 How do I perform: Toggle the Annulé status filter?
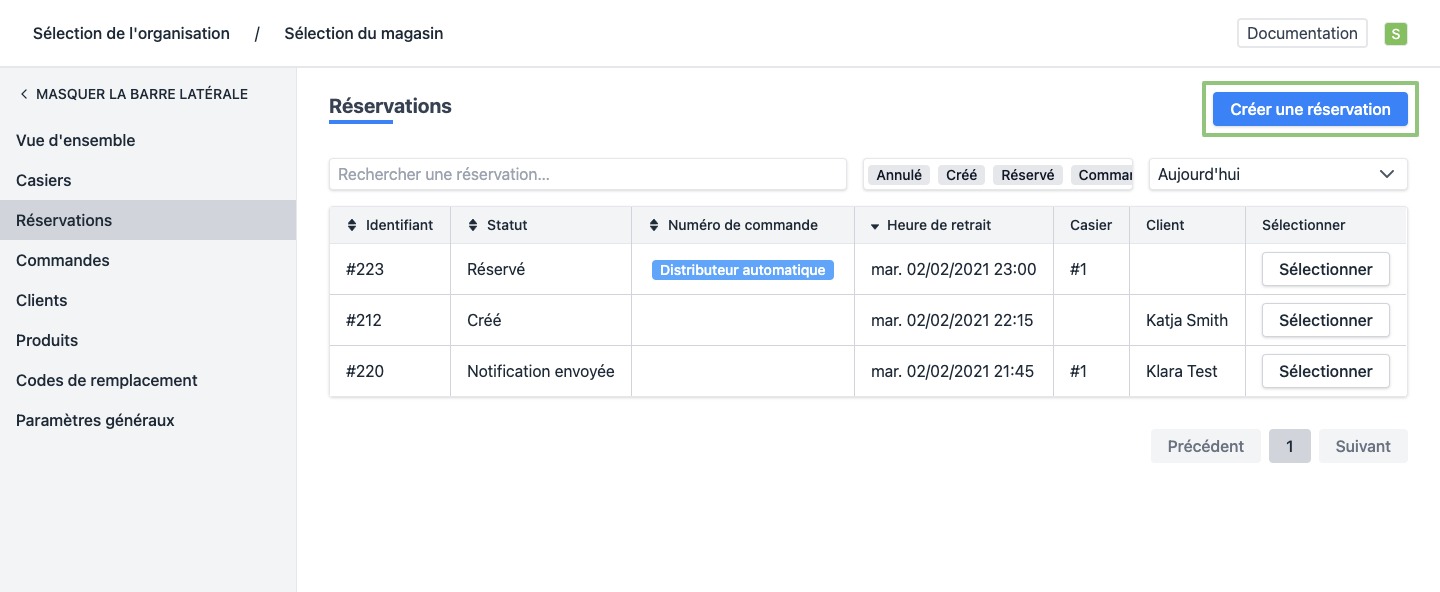[899, 175]
